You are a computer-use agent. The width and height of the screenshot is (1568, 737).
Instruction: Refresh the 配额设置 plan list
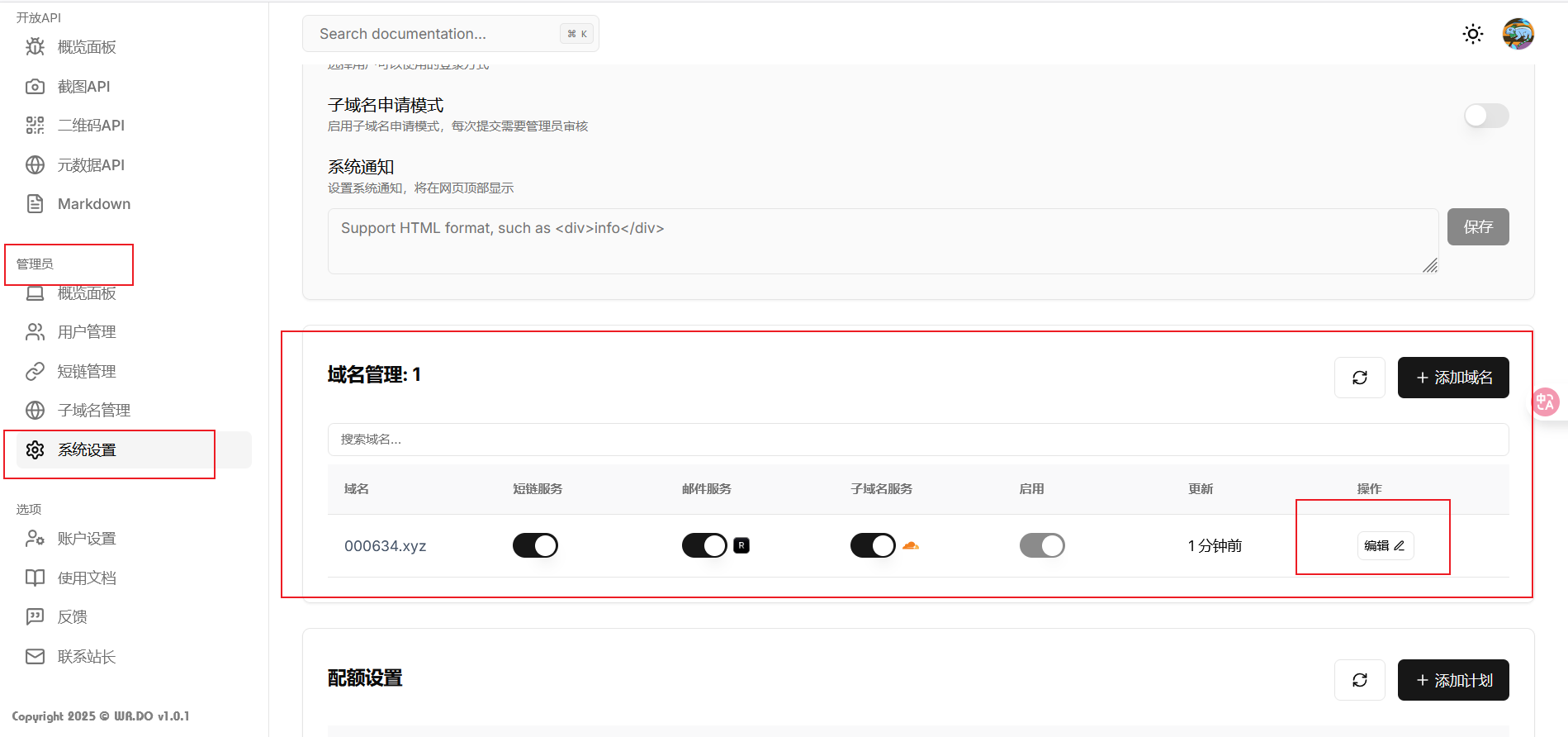1359,680
